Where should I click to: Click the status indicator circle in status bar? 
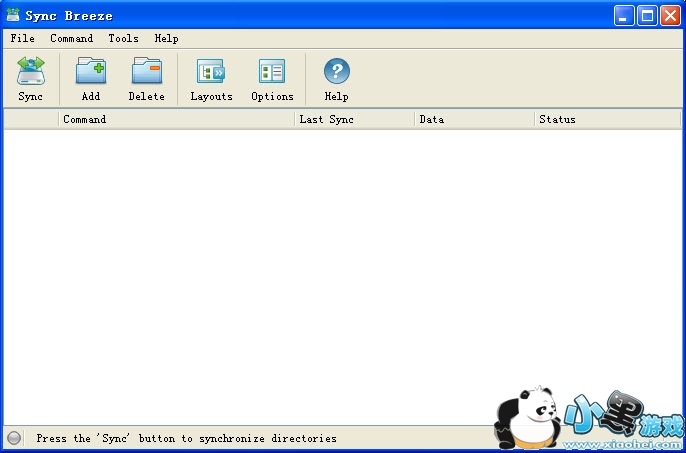click(14, 438)
